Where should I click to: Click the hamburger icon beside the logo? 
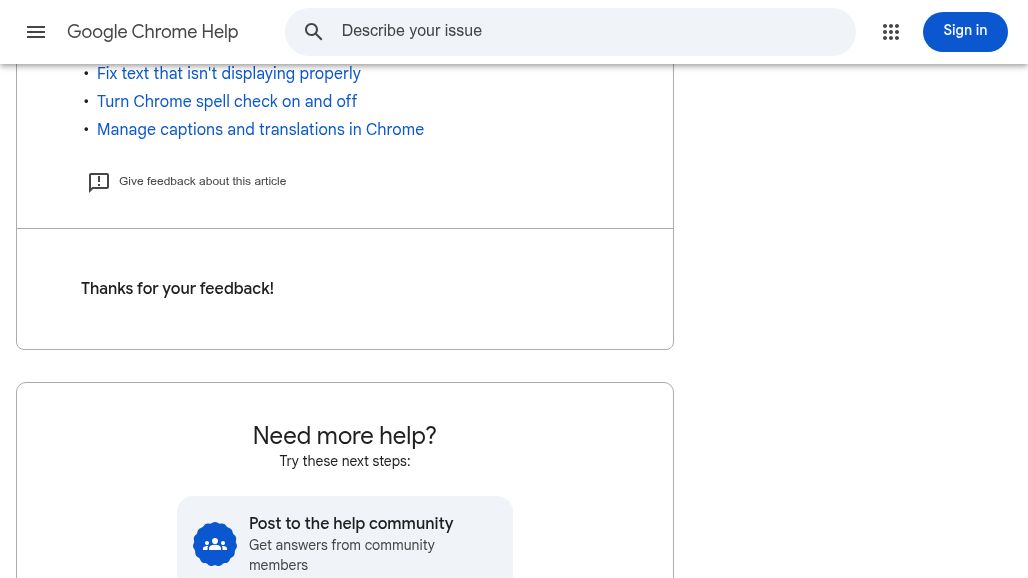[36, 31]
